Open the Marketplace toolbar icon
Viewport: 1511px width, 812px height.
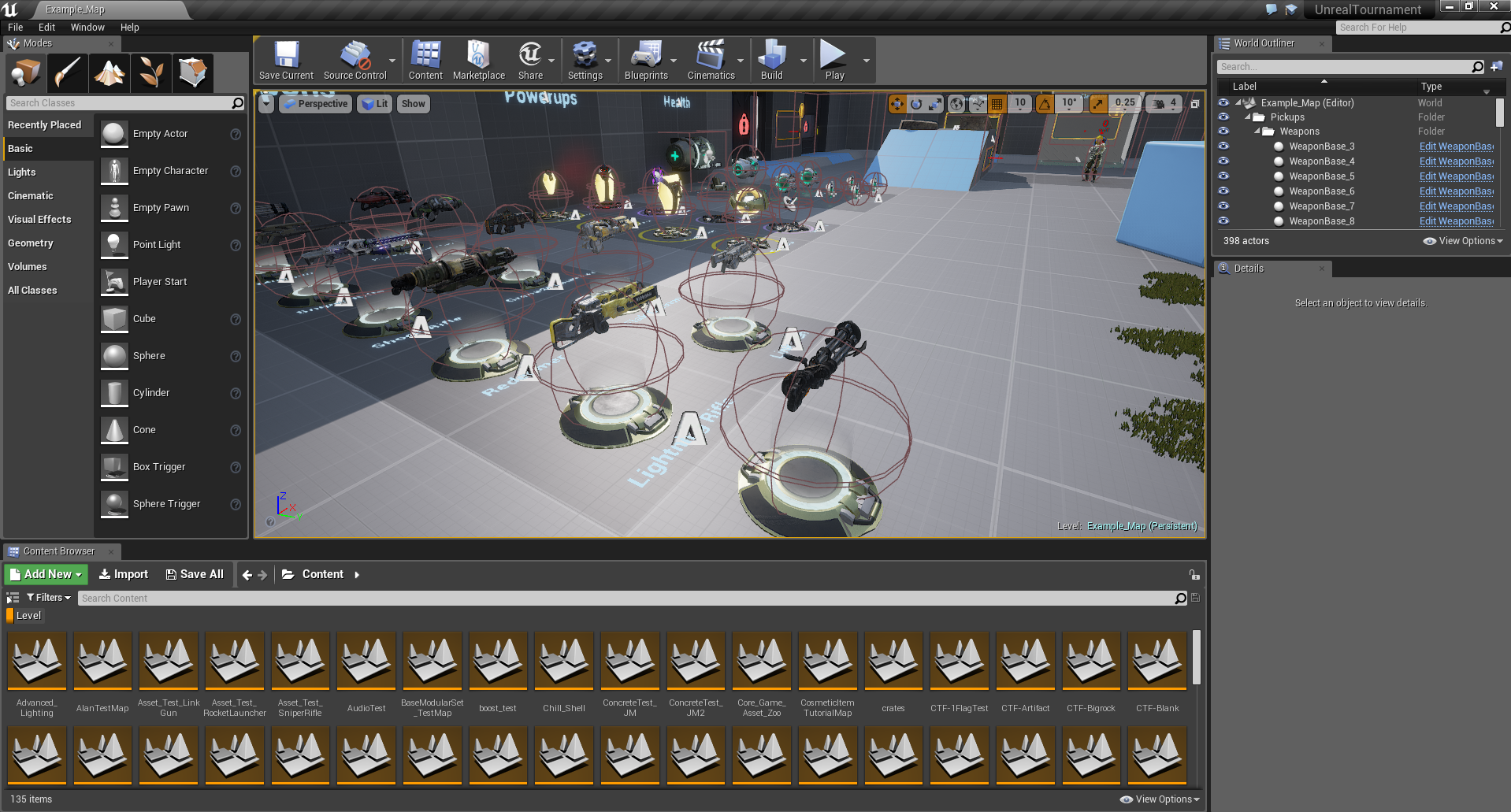[479, 61]
